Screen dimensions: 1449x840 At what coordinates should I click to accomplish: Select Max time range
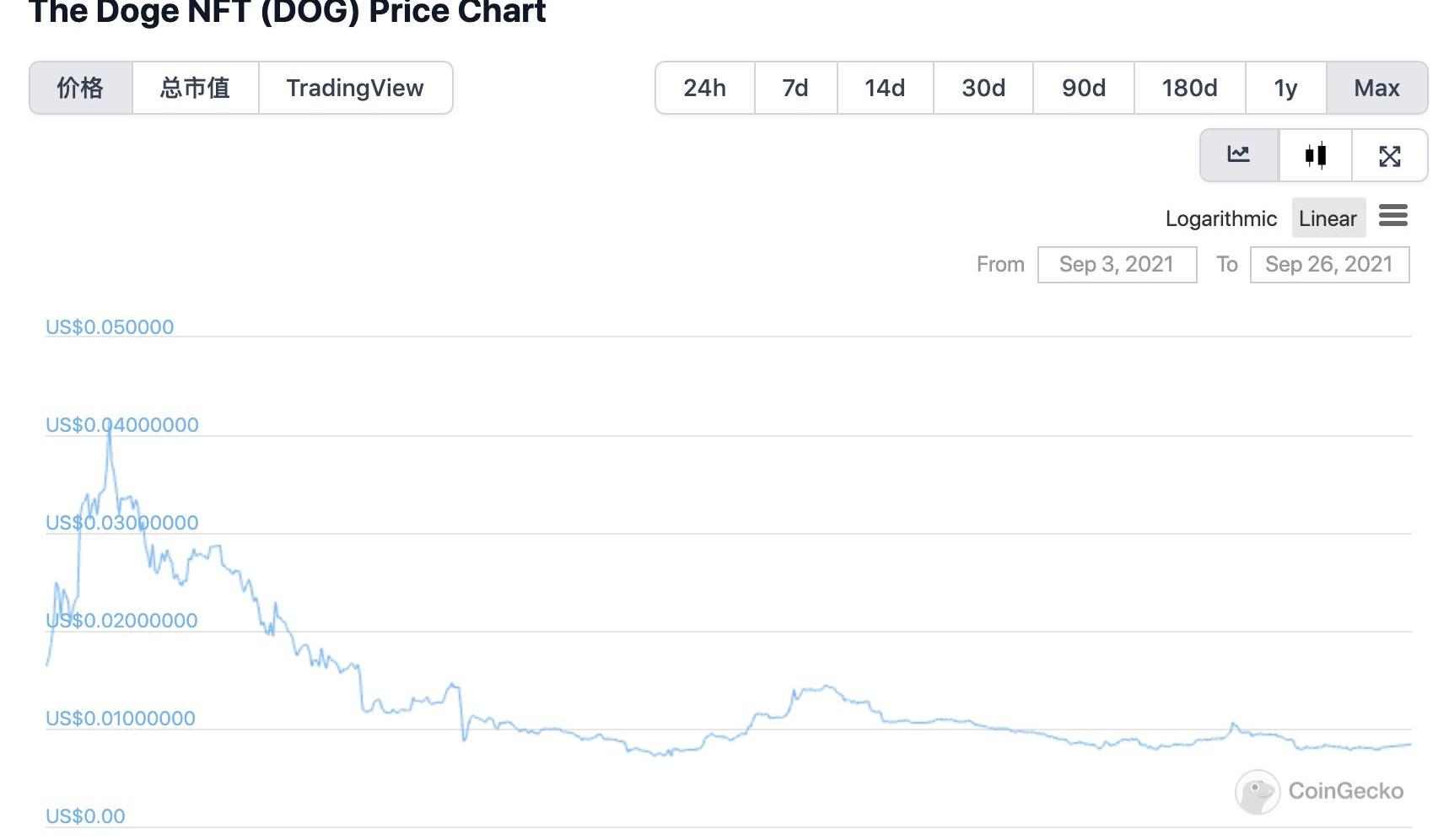pos(1376,88)
